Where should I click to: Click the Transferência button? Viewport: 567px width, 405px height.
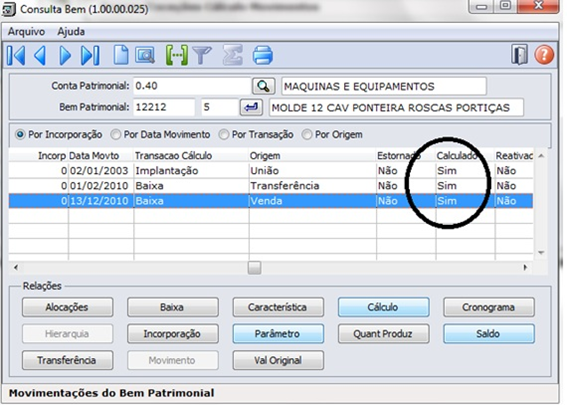click(x=67, y=361)
